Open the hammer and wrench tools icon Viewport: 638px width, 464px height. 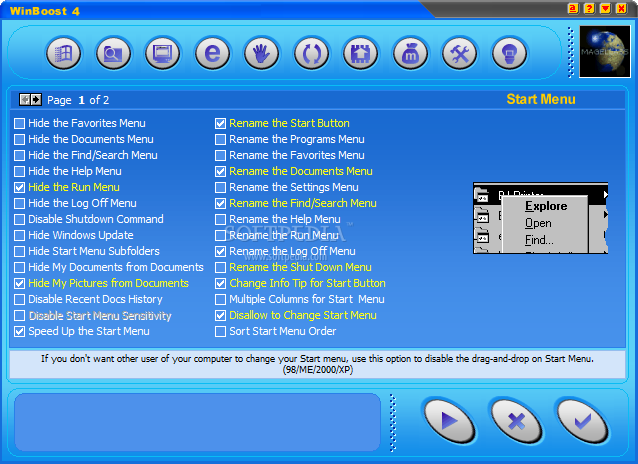click(459, 53)
